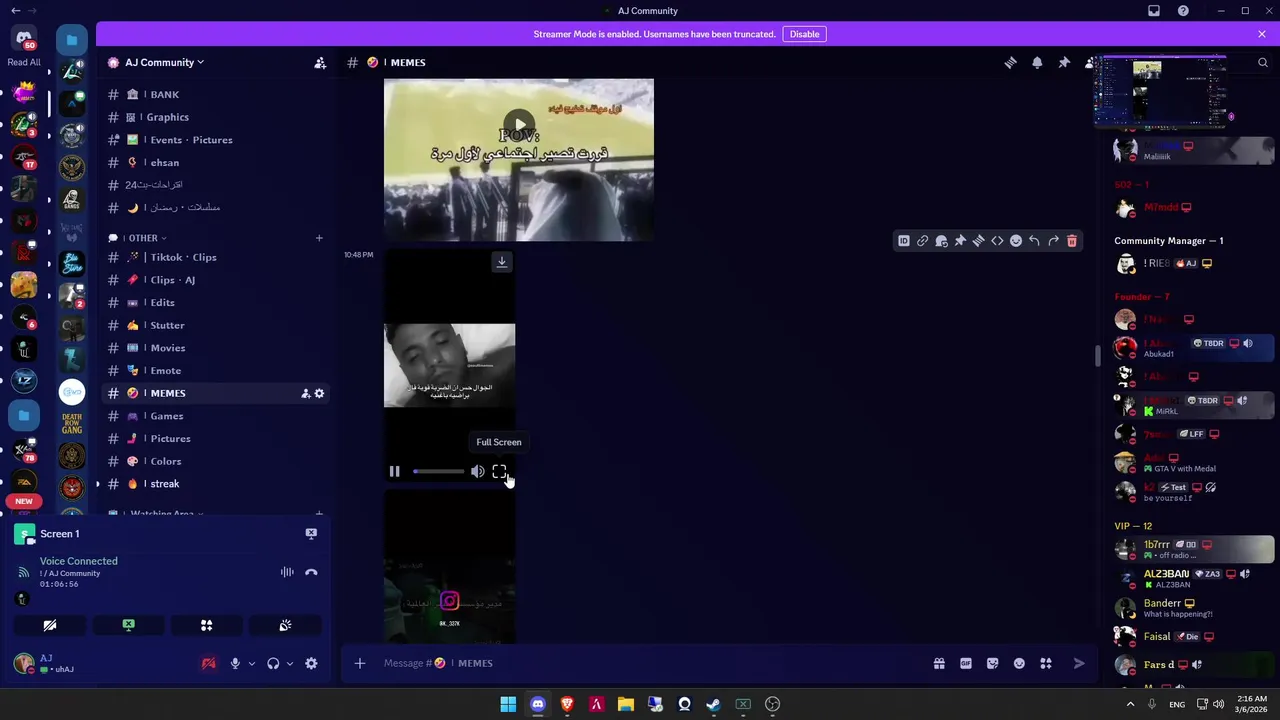Open the Graphics channel

point(215,117)
